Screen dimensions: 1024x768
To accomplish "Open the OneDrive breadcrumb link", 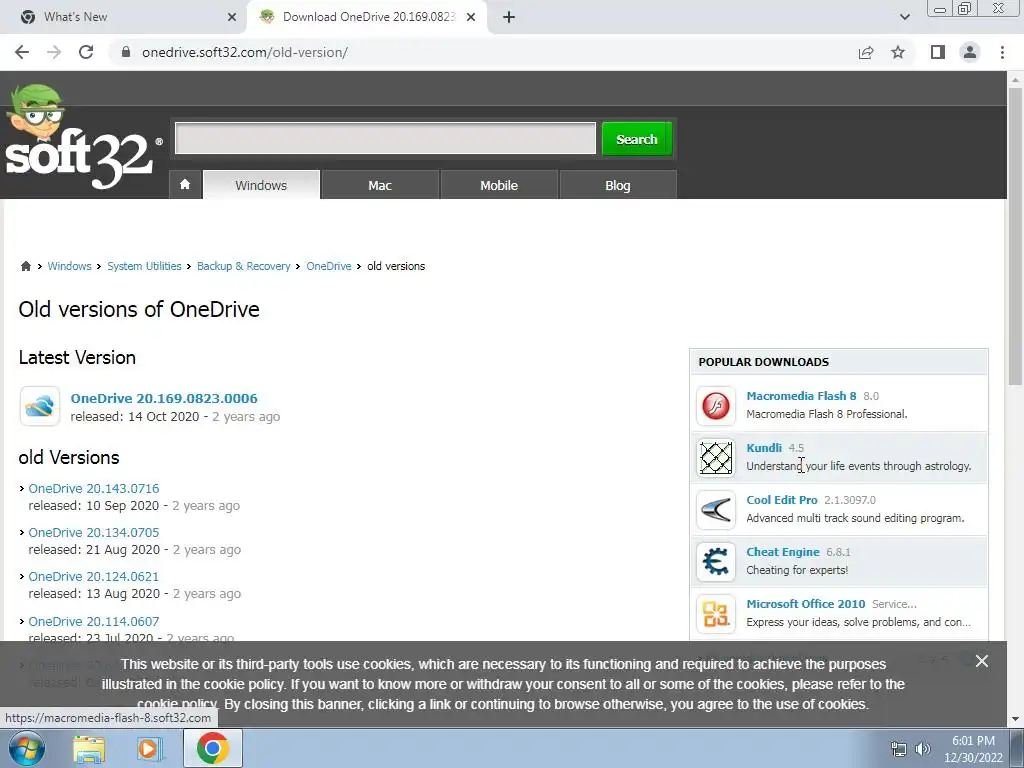I will pyautogui.click(x=328, y=266).
